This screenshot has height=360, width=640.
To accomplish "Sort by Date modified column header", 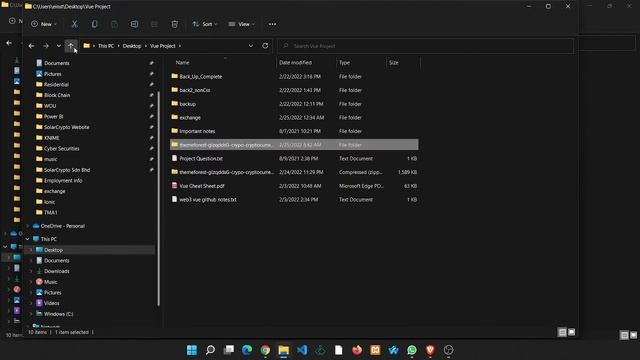I will click(x=296, y=62).
